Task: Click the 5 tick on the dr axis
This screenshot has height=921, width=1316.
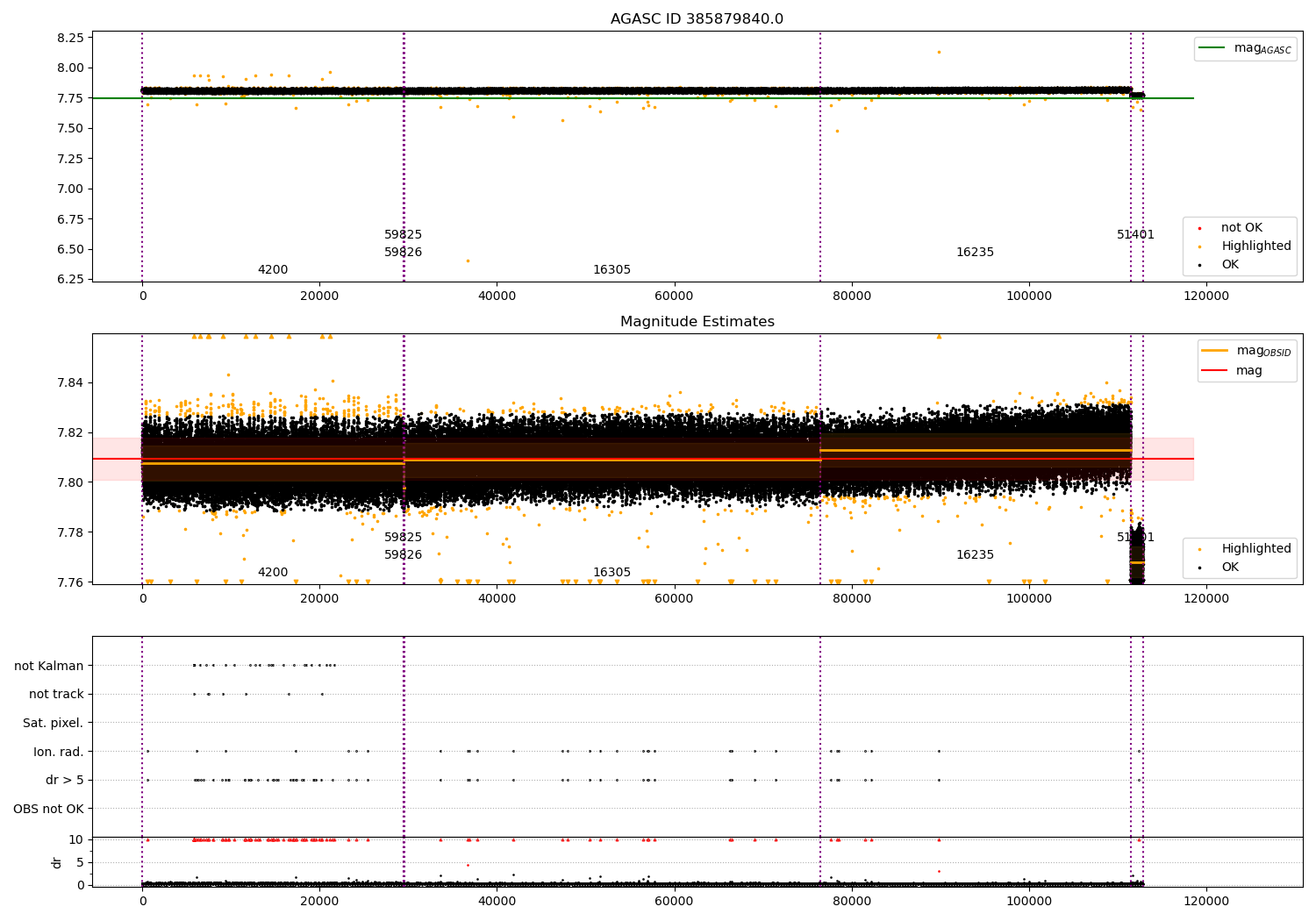Action: (x=80, y=862)
